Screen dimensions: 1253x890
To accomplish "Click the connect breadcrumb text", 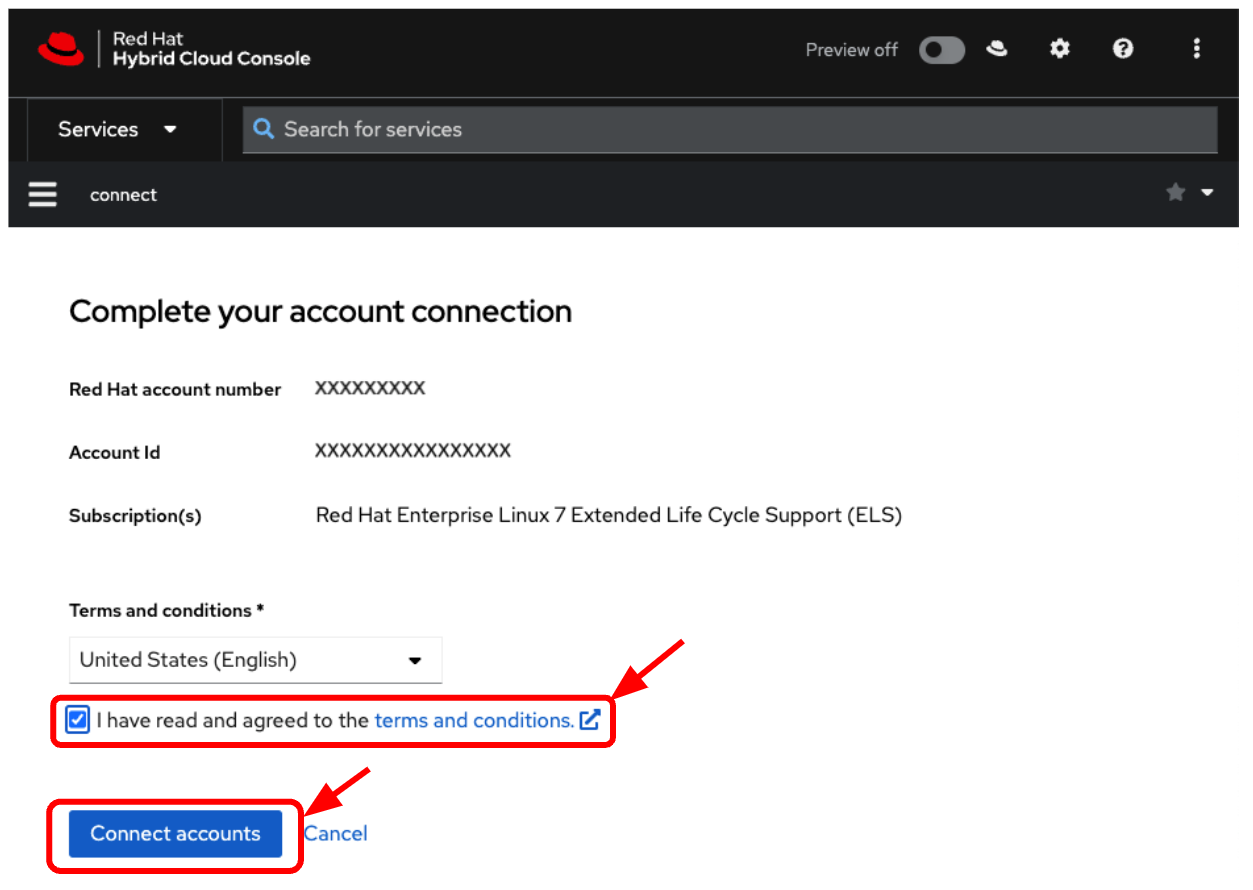I will (x=123, y=195).
